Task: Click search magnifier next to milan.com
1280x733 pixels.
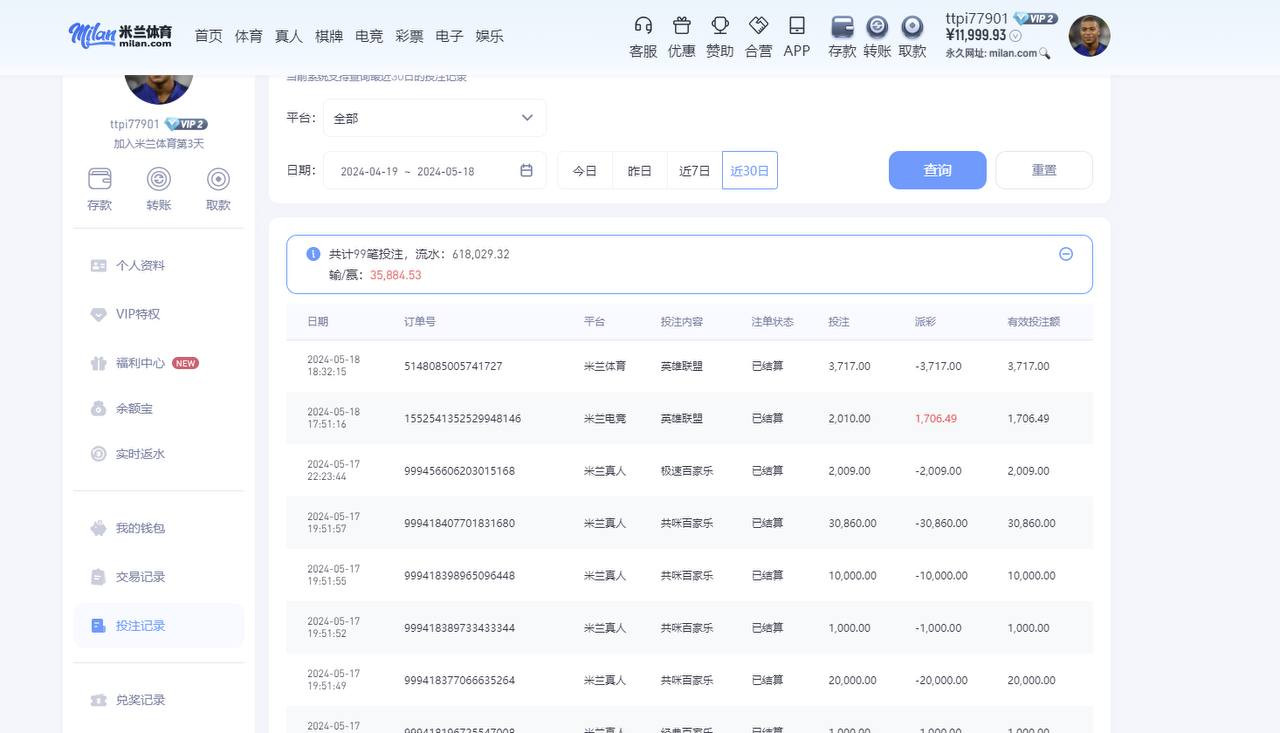Action: click(x=1045, y=54)
